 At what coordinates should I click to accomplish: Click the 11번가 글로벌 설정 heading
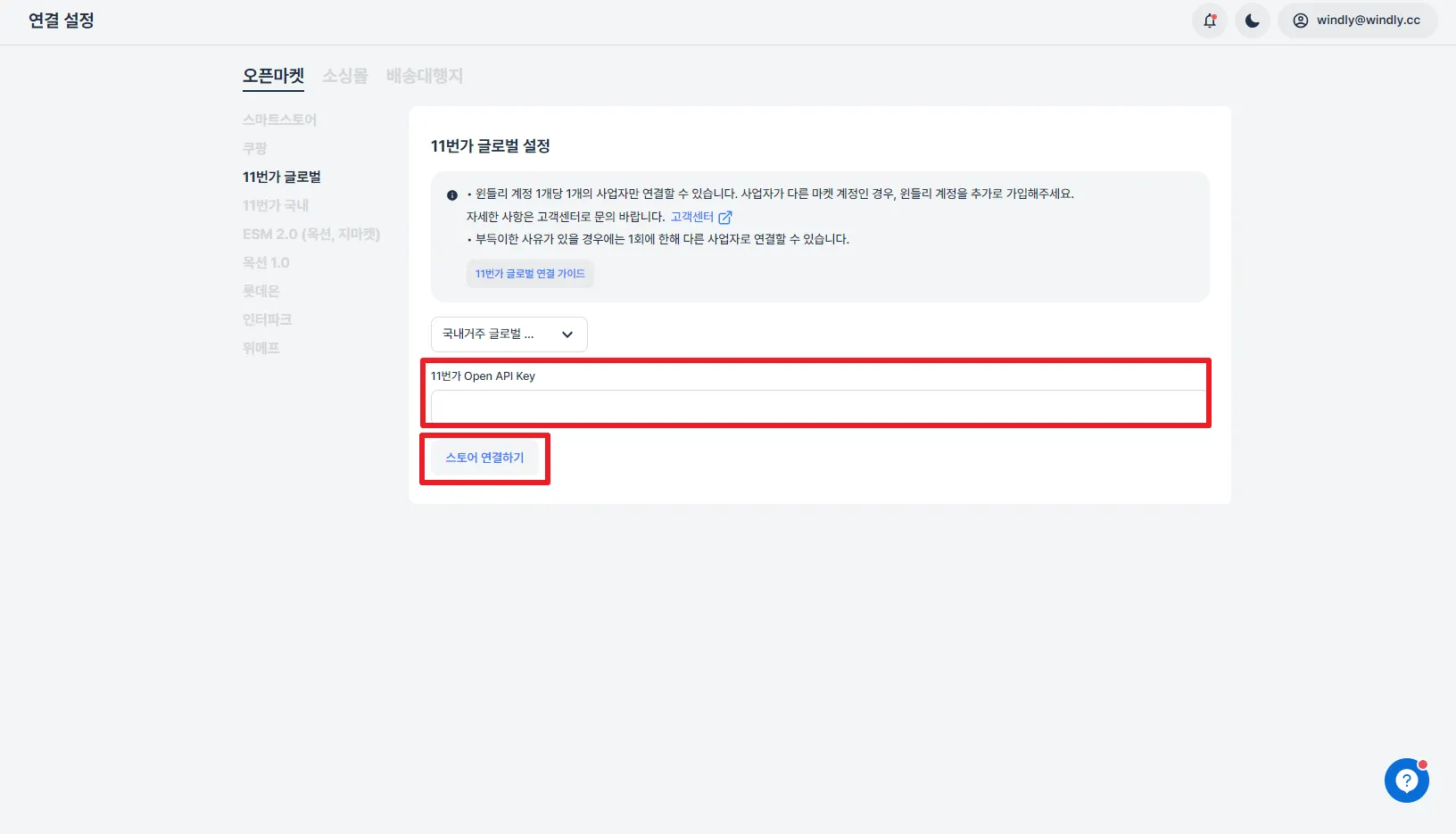pyautogui.click(x=490, y=146)
